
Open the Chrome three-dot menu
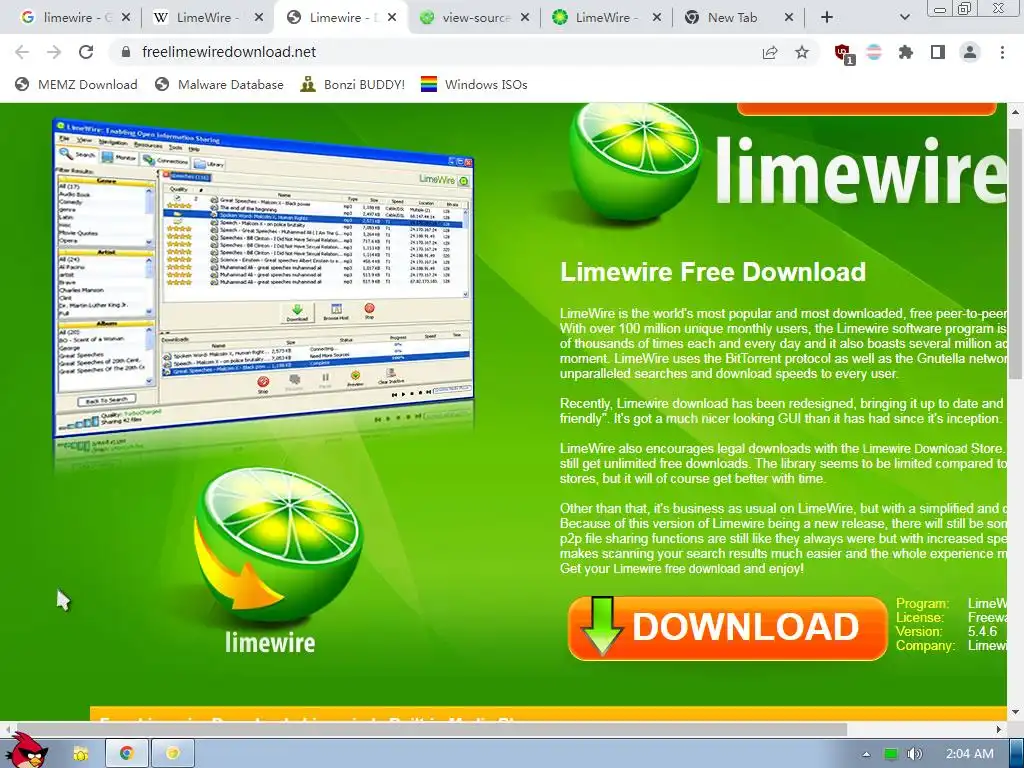pos(1002,52)
